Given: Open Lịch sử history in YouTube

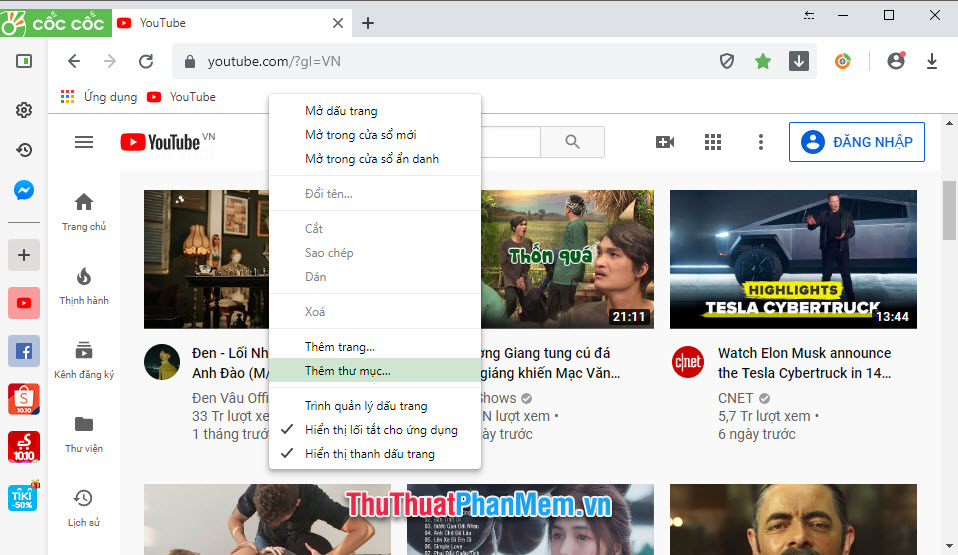Looking at the screenshot, I should pyautogui.click(x=84, y=509).
